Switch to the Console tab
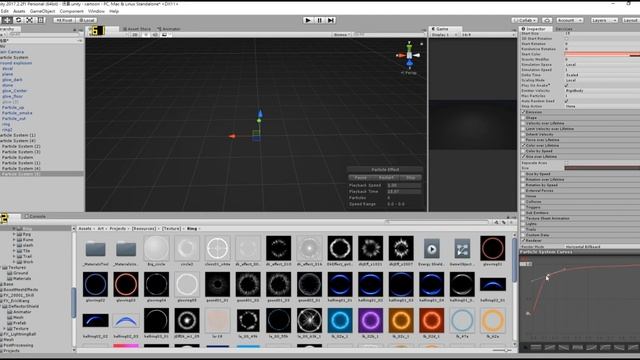 point(35,216)
